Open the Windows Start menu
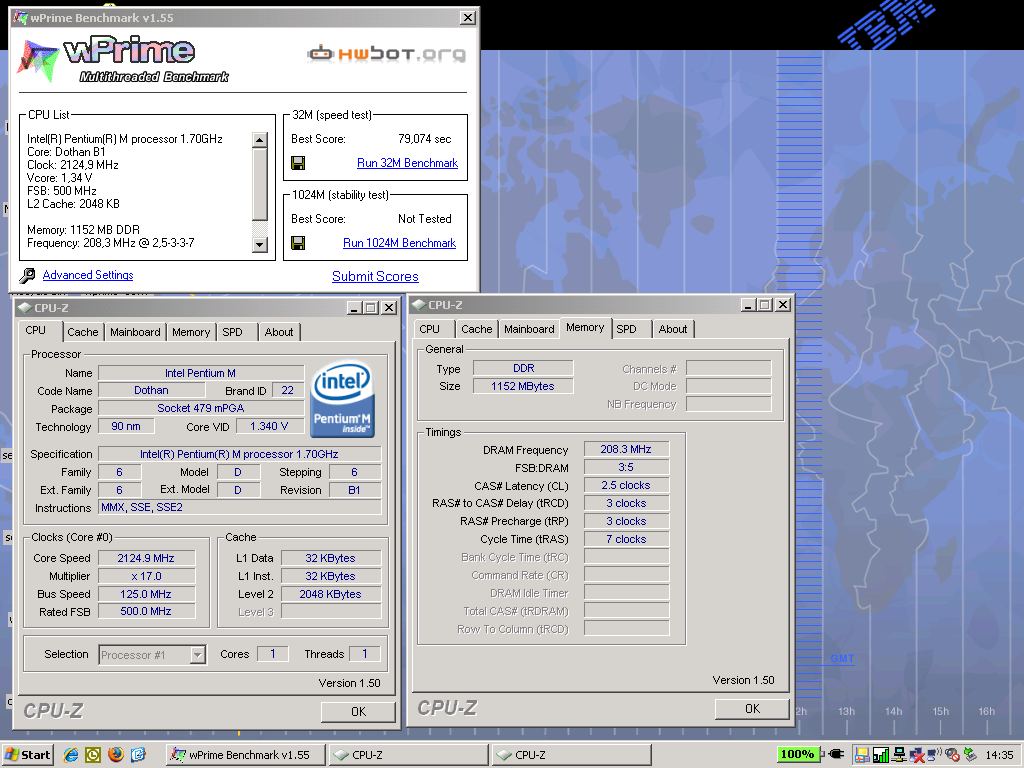This screenshot has height=768, width=1024. (27, 755)
